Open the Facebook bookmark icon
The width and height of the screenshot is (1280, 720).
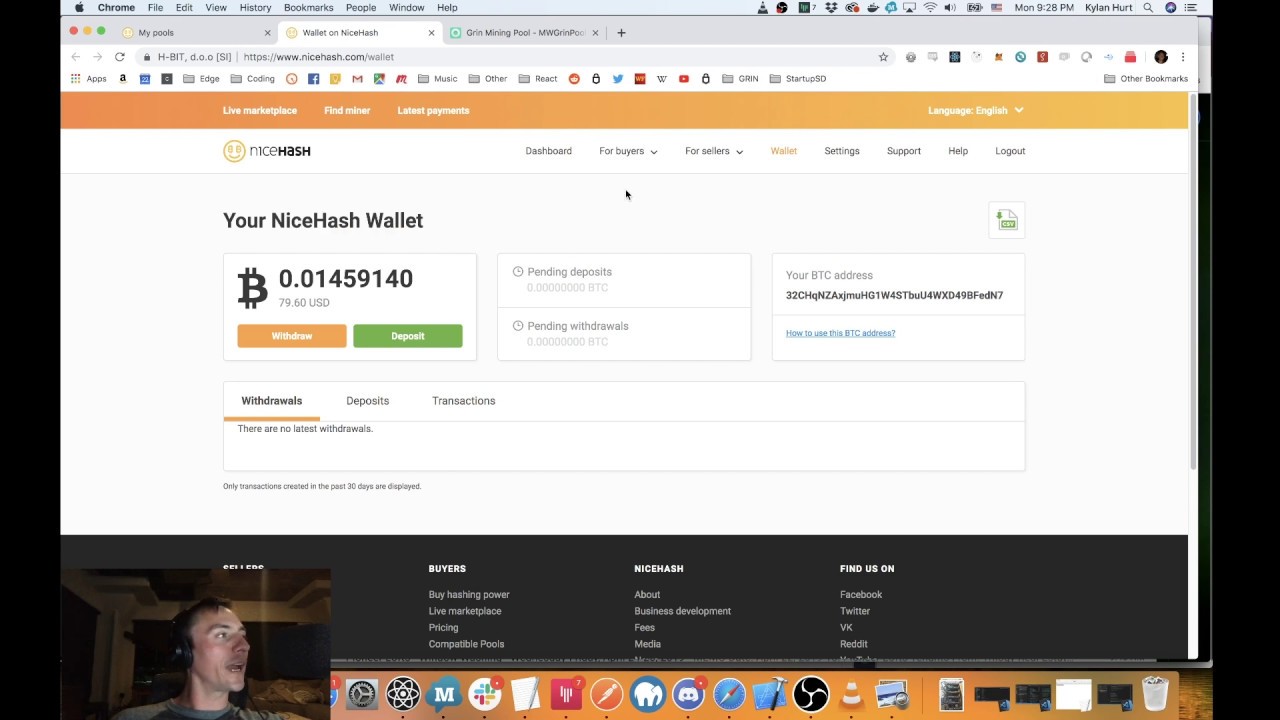[313, 78]
